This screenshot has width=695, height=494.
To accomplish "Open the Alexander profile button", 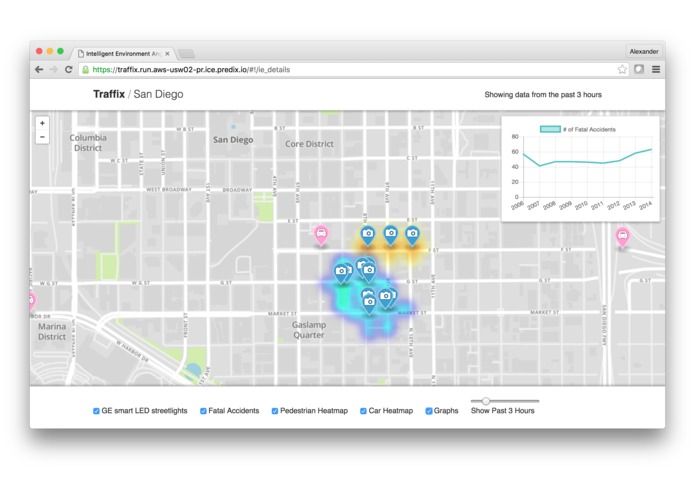I will click(644, 51).
